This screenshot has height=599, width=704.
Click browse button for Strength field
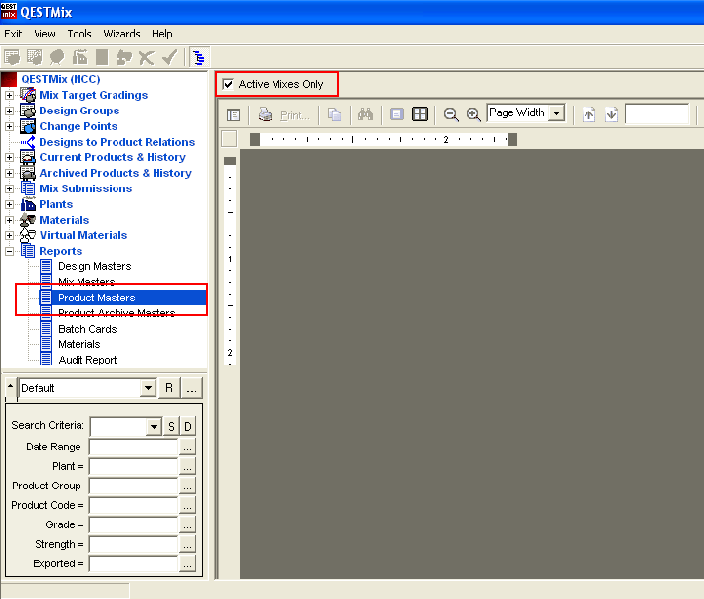click(x=187, y=545)
